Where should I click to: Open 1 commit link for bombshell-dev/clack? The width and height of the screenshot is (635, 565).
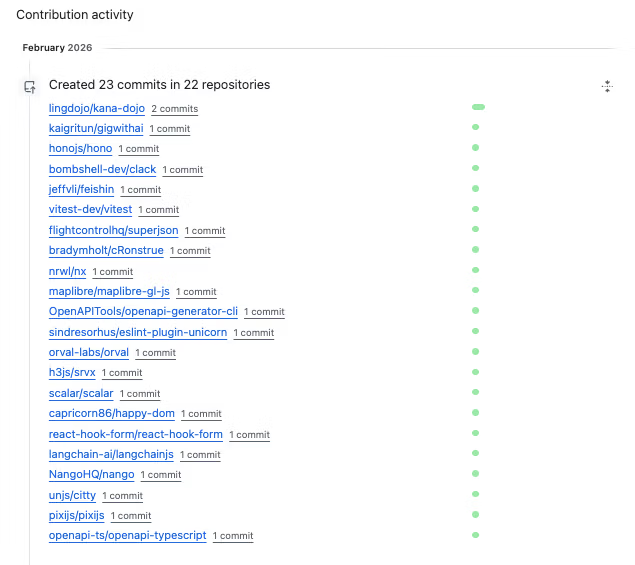click(x=183, y=170)
